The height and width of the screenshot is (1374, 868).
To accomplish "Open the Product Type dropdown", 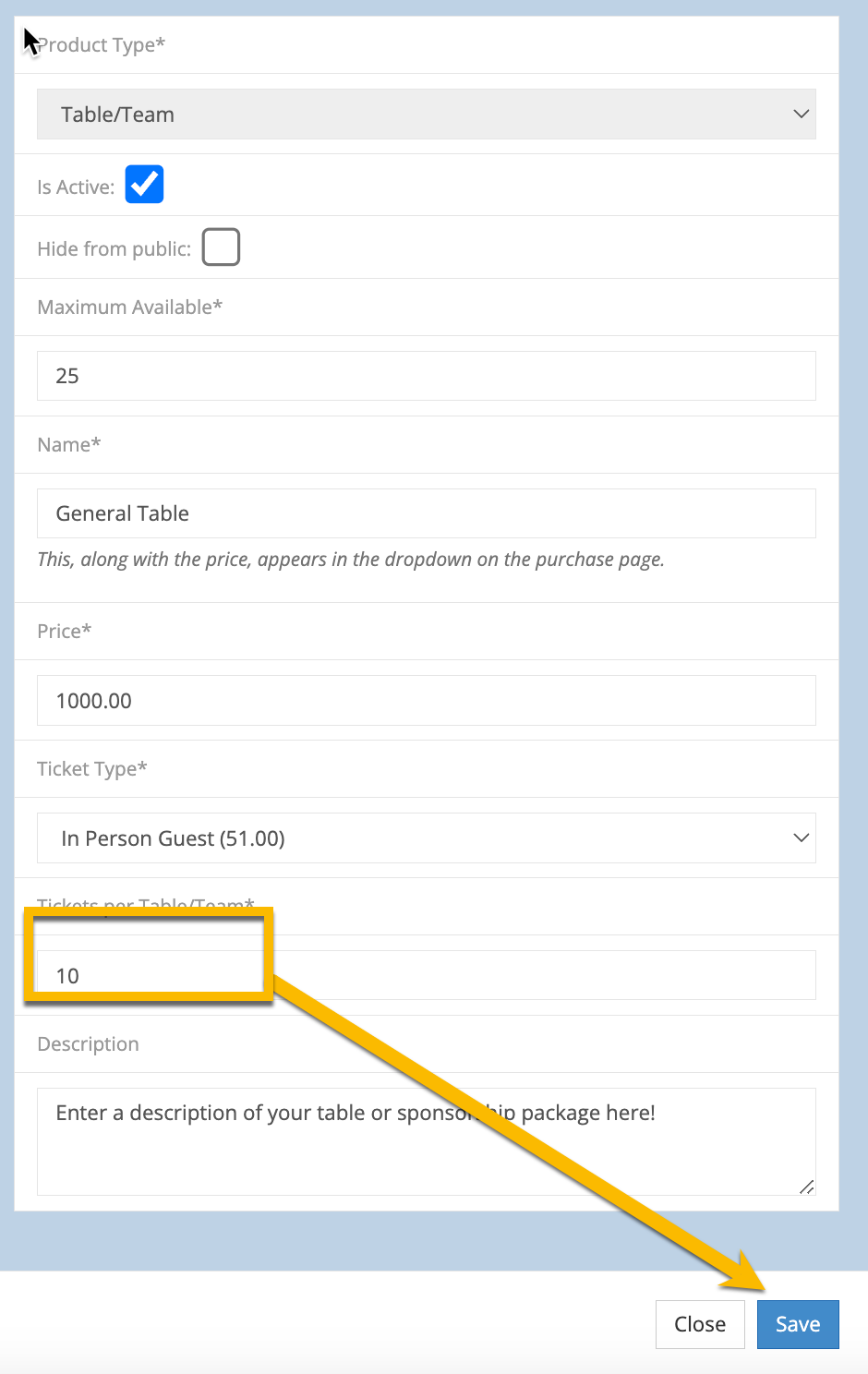I will pos(426,114).
